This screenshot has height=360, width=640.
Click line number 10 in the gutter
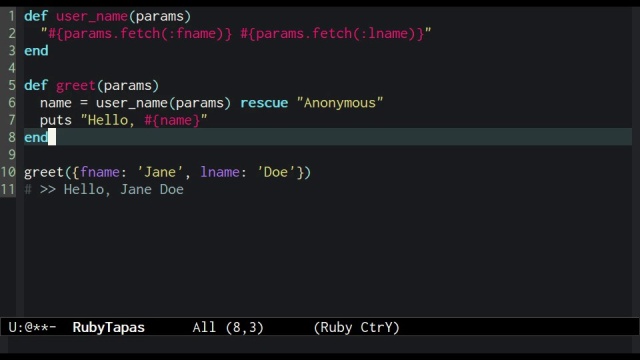point(8,172)
